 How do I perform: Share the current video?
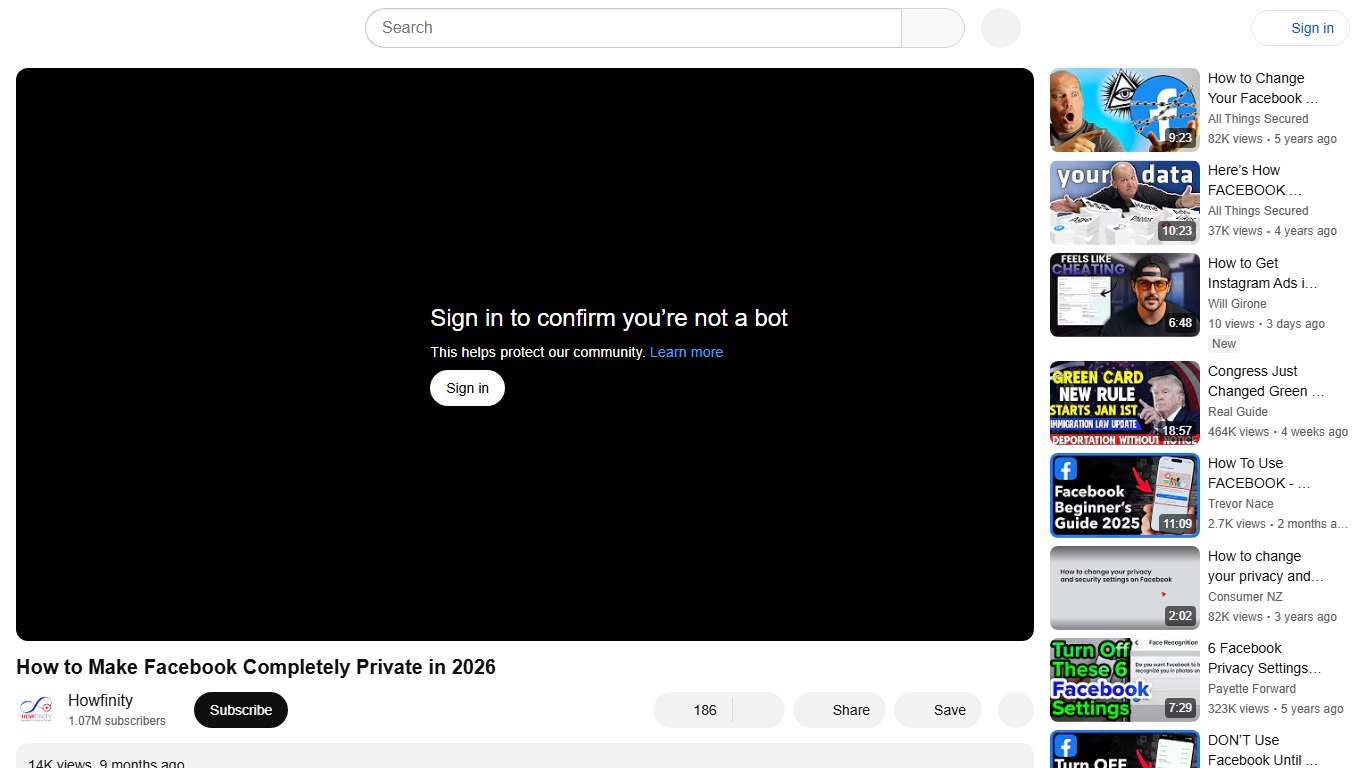[x=839, y=710]
